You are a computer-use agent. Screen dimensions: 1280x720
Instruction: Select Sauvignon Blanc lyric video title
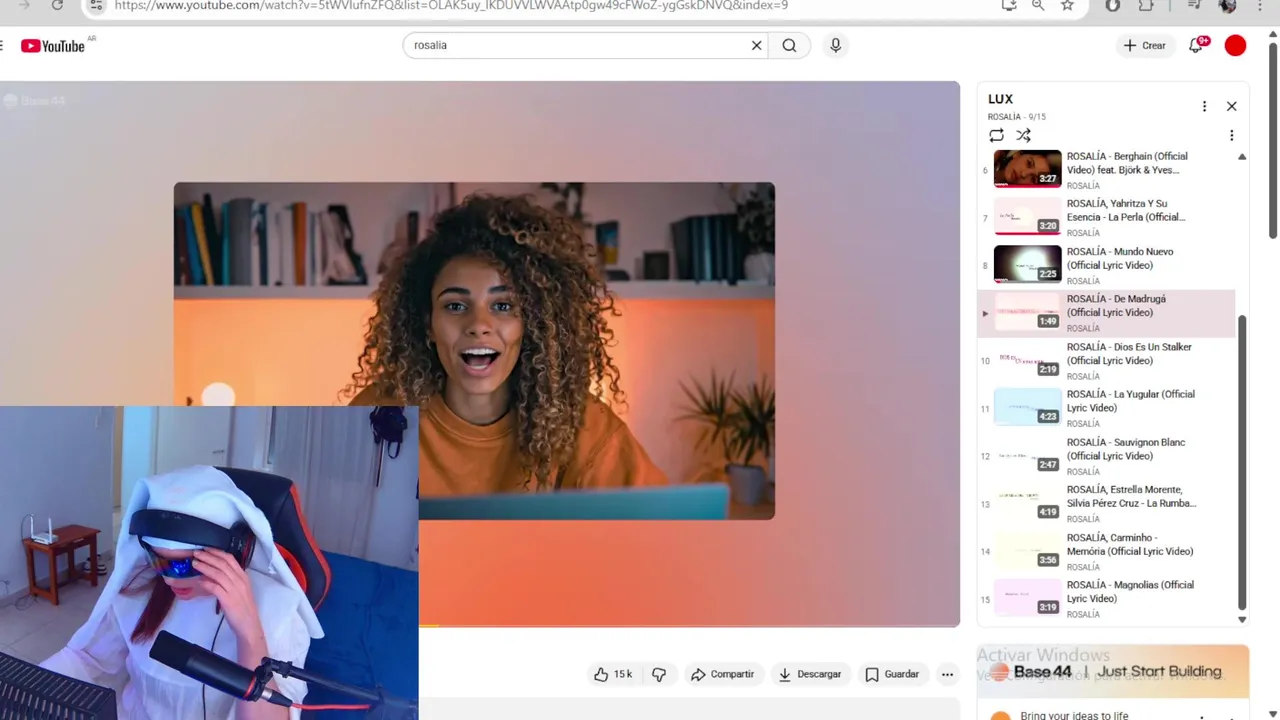(1126, 449)
